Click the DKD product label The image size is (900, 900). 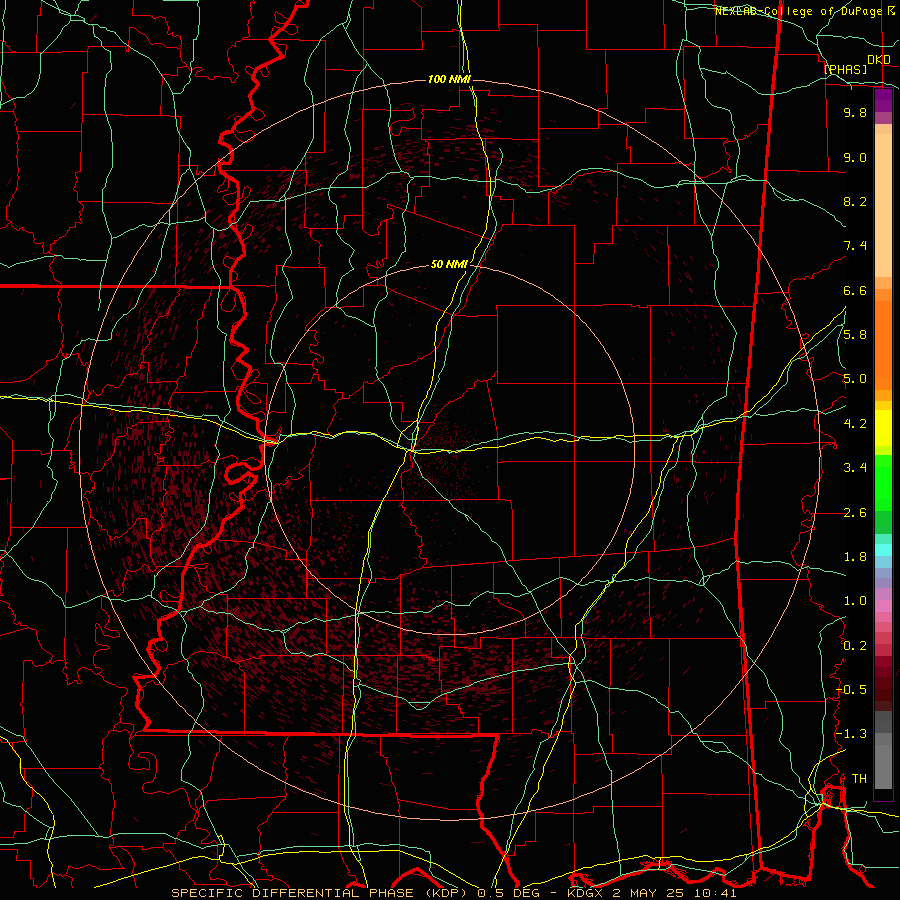pos(879,60)
